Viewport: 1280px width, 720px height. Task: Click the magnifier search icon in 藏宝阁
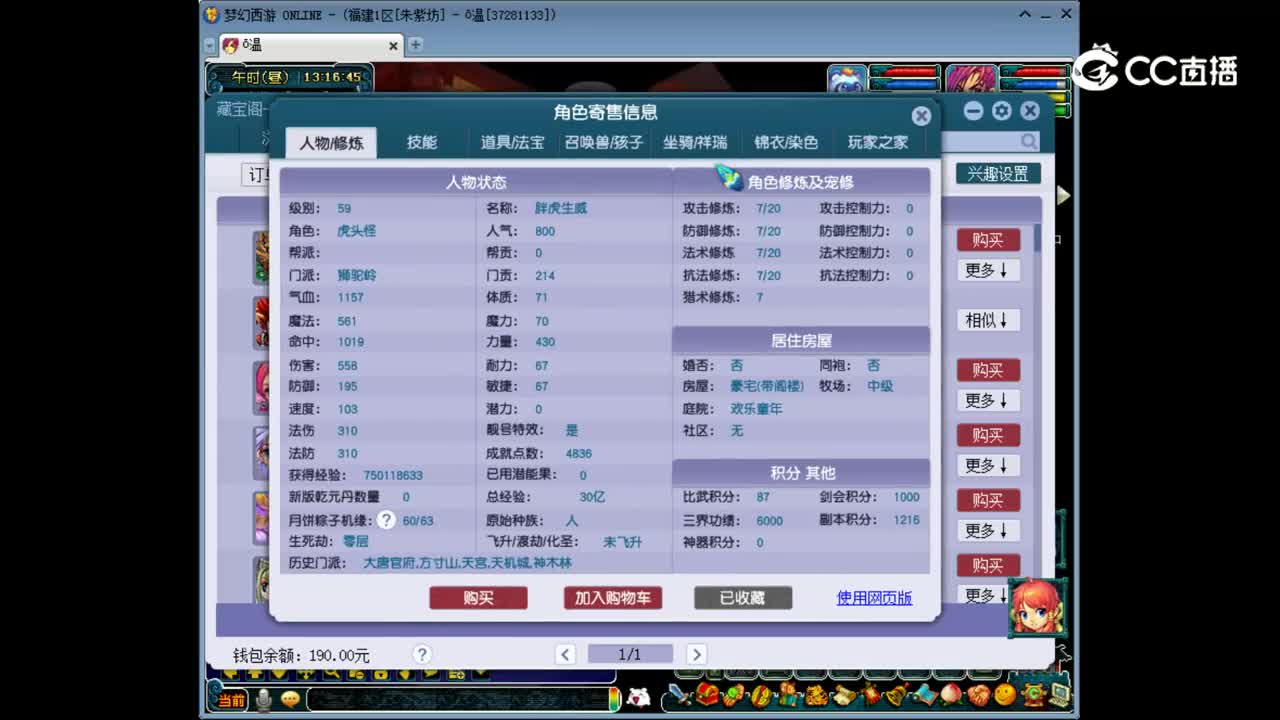click(1029, 142)
